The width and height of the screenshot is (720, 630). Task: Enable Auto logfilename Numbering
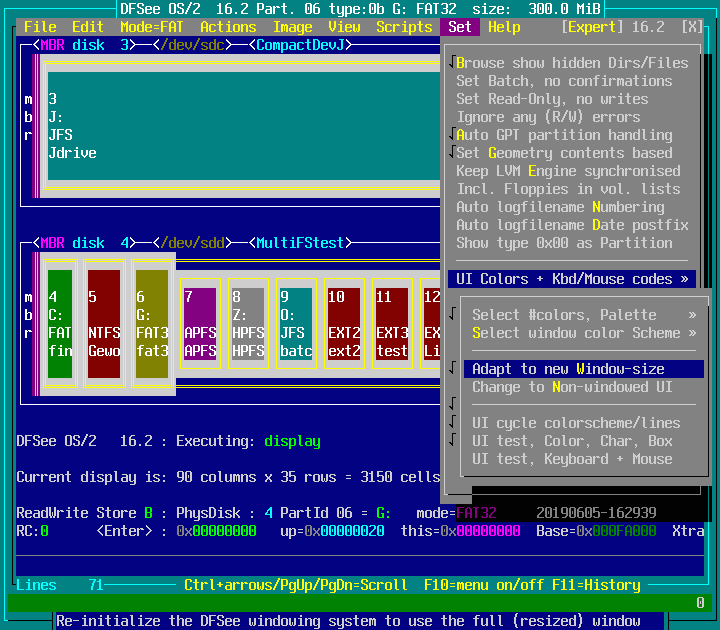[572, 207]
